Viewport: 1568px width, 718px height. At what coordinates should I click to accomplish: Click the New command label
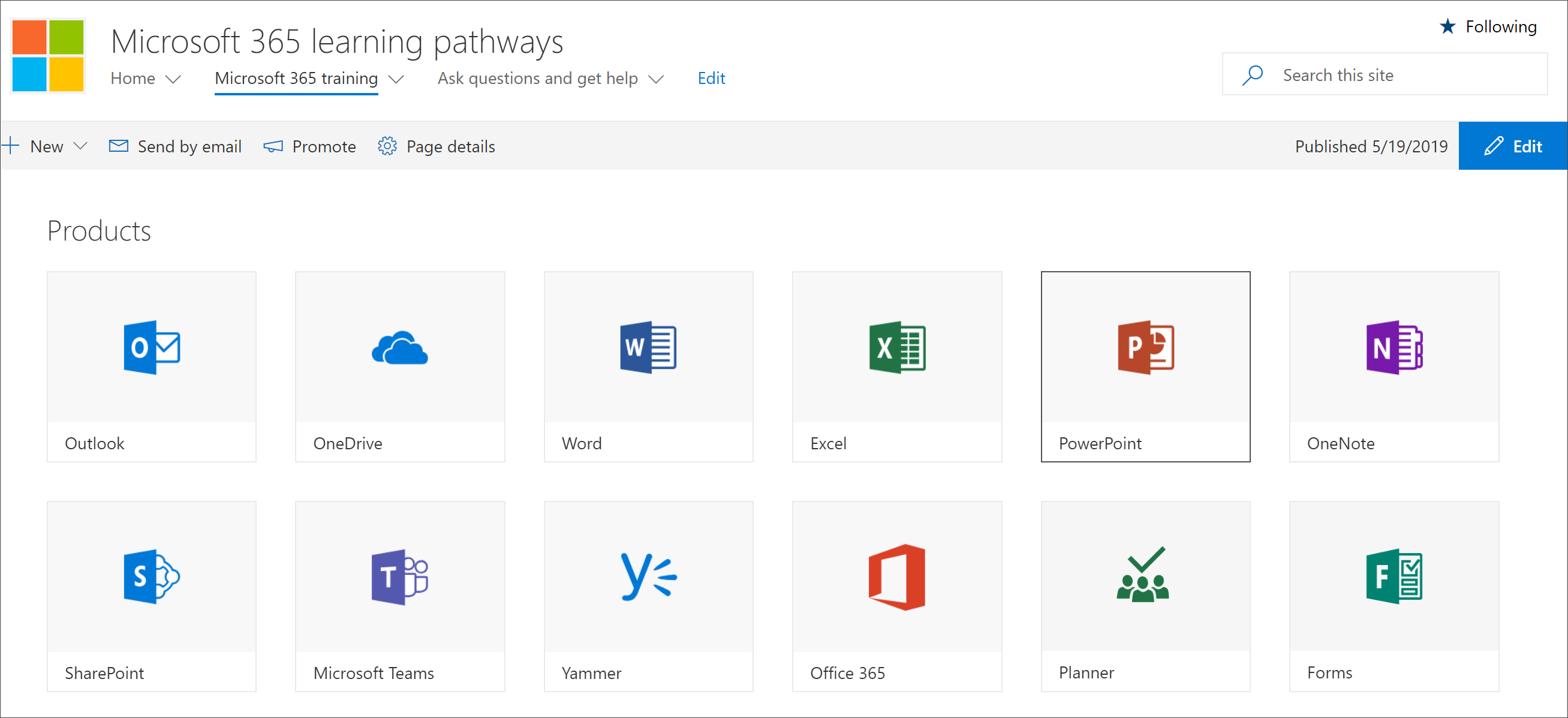47,147
